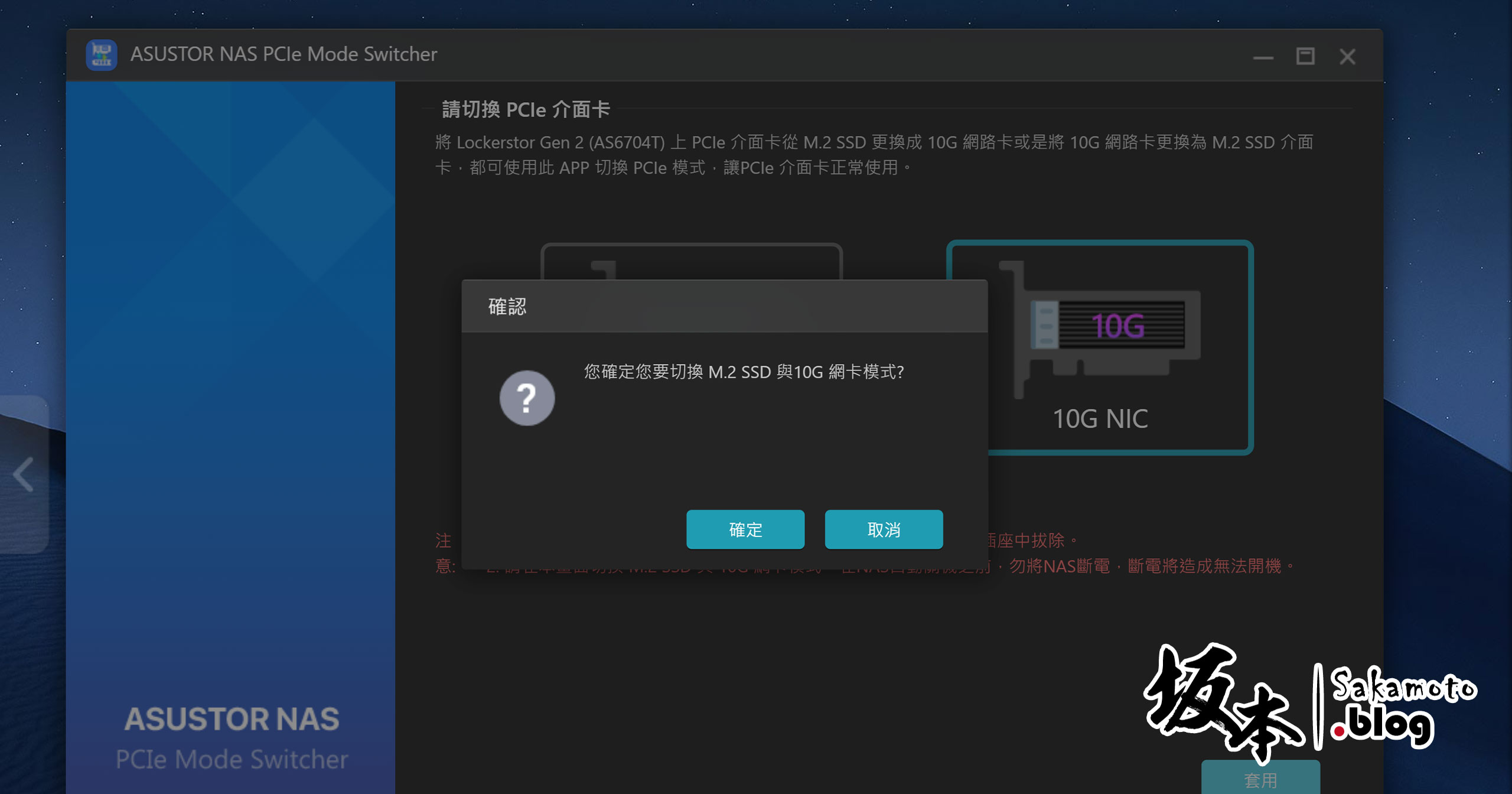The image size is (1512, 794).
Task: Click the ASUSTOR PCIe Mode Switcher app icon
Action: click(102, 55)
